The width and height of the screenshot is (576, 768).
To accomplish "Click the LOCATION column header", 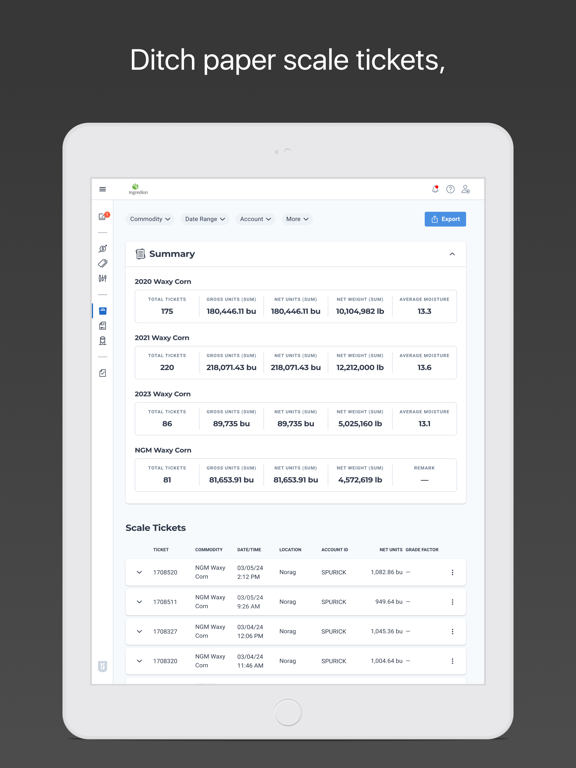I will 290,550.
